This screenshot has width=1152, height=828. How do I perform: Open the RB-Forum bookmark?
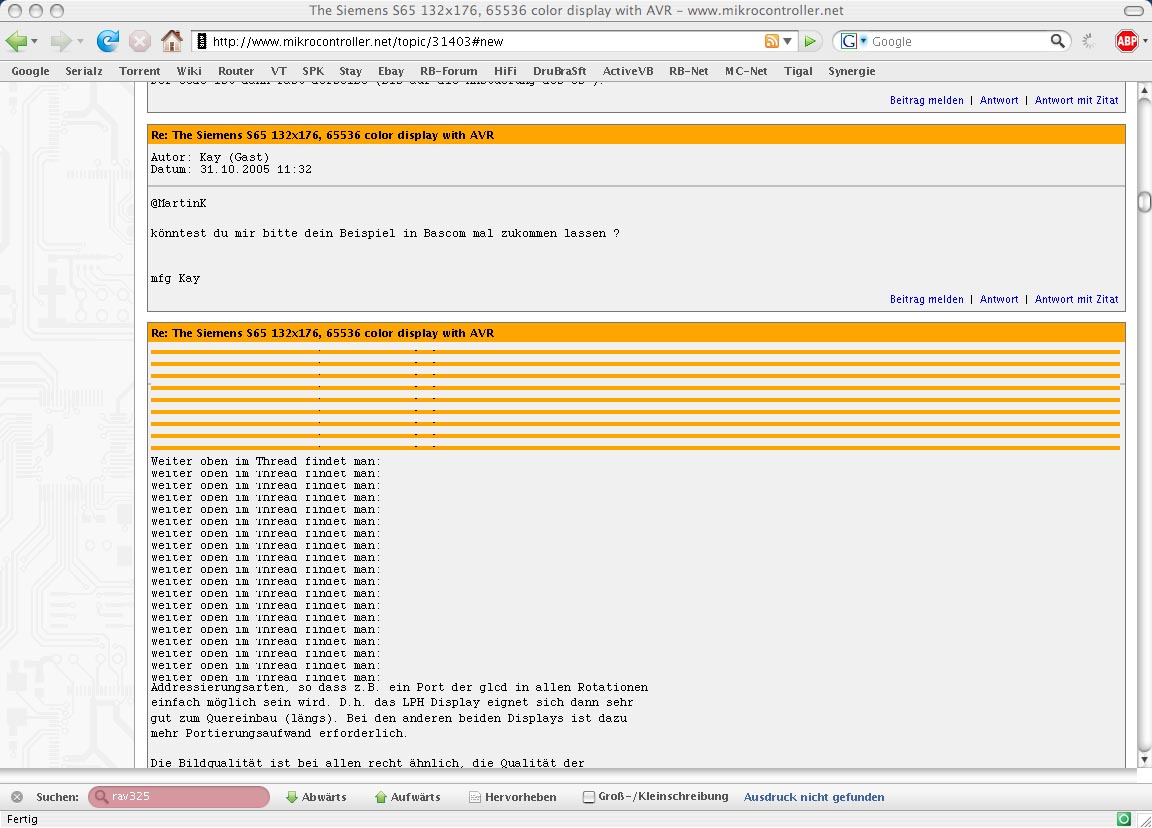(x=449, y=71)
